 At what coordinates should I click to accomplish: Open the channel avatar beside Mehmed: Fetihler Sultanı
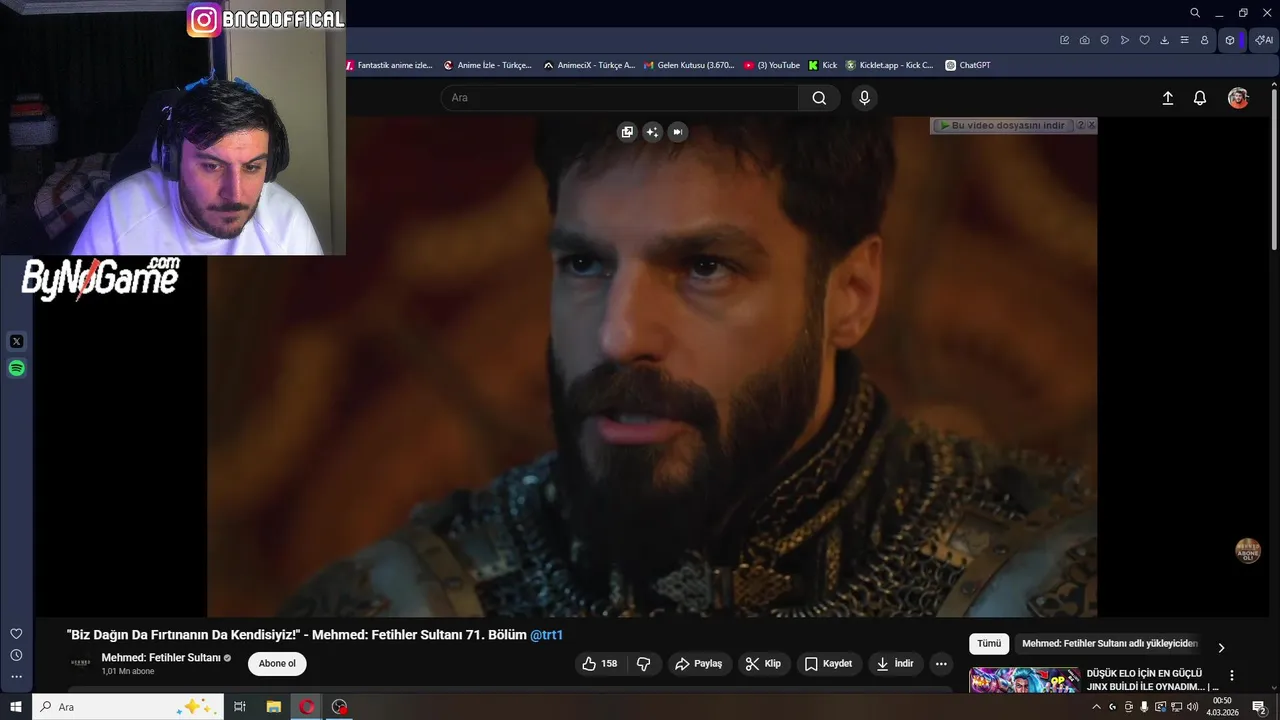pos(81,663)
